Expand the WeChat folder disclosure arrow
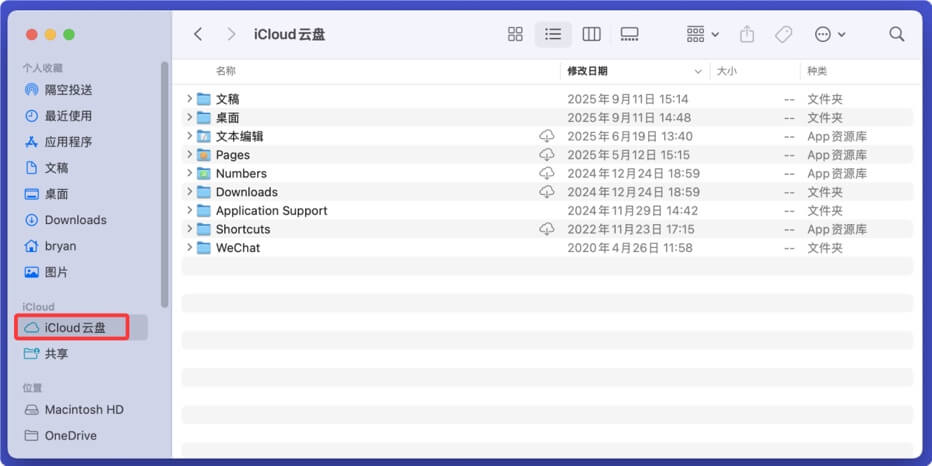 pyautogui.click(x=189, y=248)
